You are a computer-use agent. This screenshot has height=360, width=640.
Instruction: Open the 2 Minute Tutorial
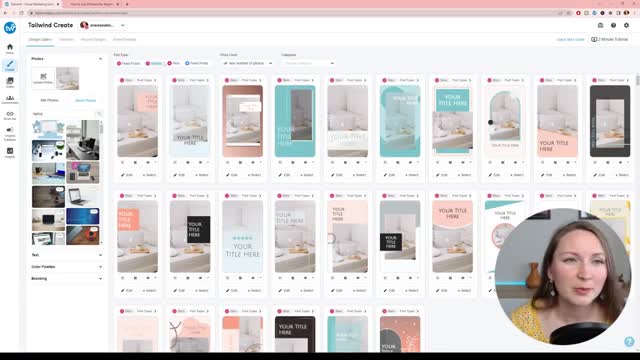click(609, 40)
